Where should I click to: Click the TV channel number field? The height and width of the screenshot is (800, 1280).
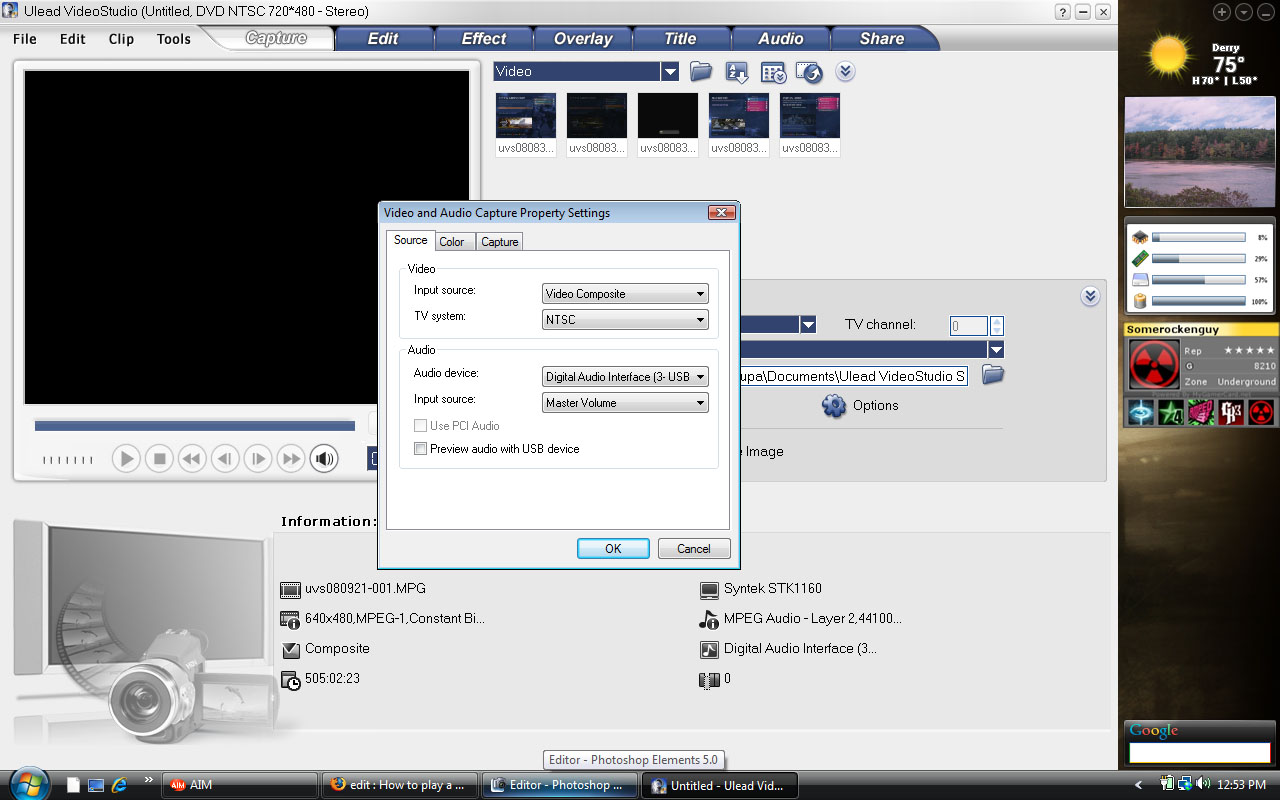[968, 326]
